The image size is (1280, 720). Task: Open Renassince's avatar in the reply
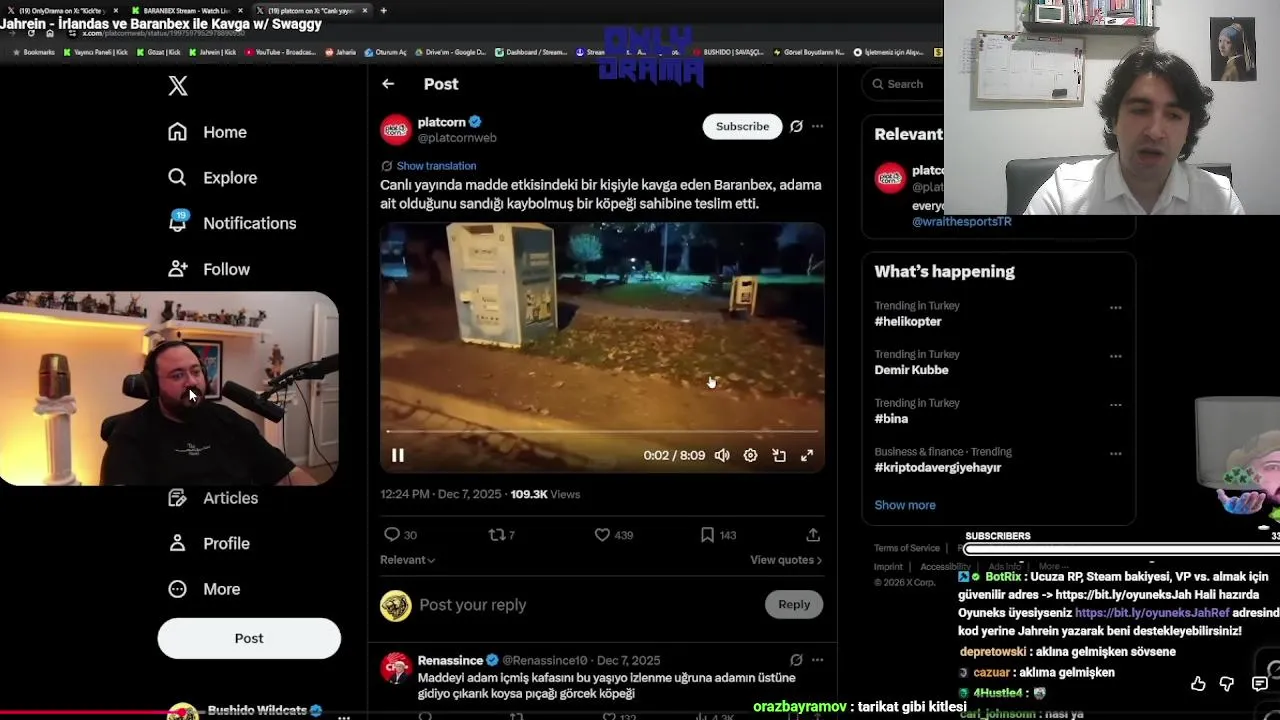click(396, 668)
